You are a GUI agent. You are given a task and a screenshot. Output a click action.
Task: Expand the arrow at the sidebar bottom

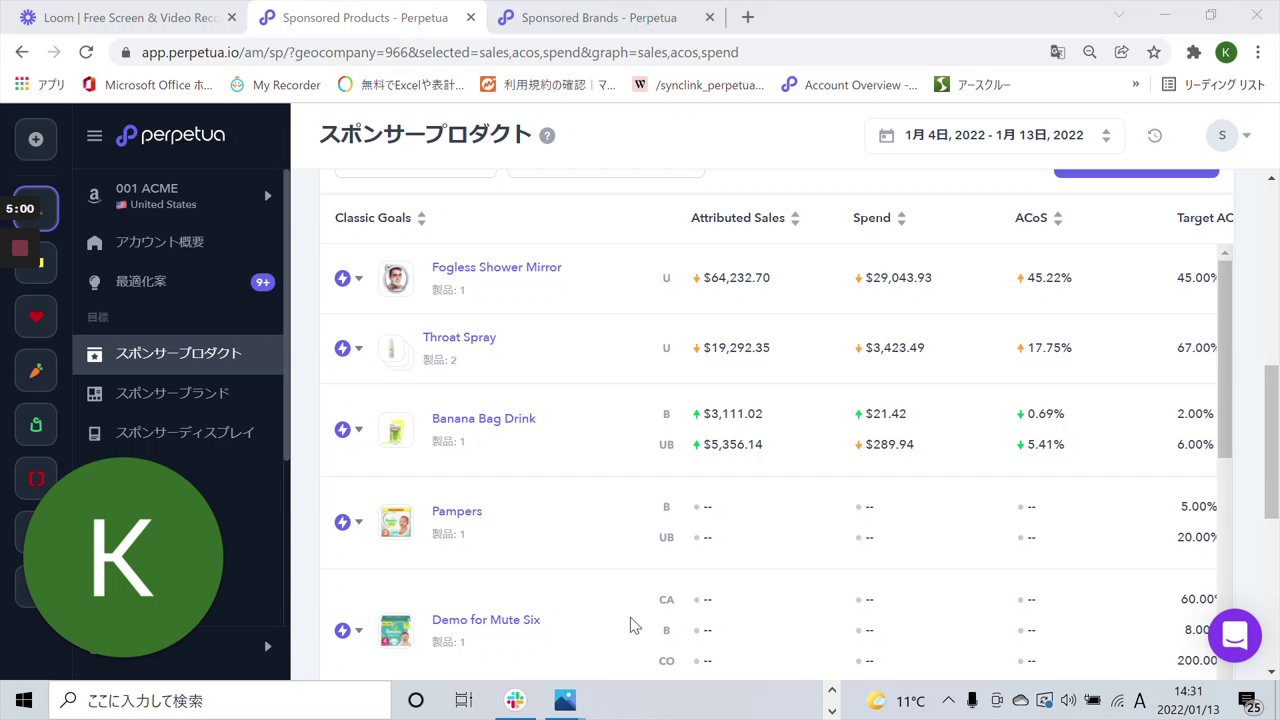coord(268,646)
